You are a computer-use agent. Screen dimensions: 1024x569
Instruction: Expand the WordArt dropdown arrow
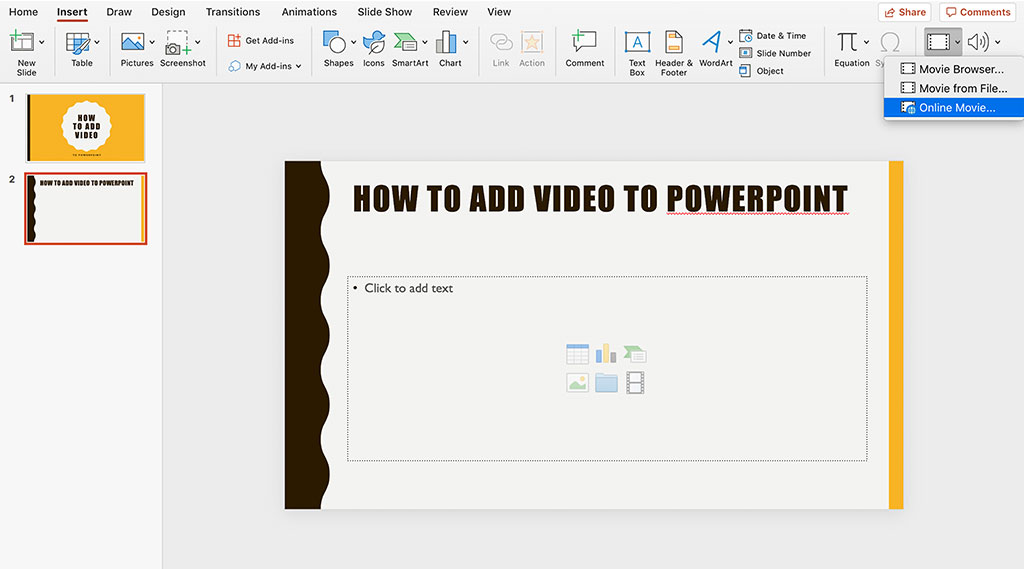730,42
